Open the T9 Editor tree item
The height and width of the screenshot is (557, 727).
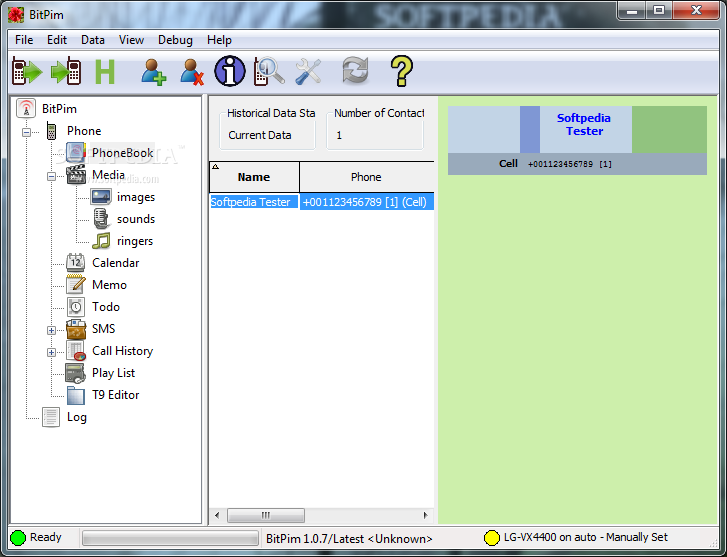(x=115, y=395)
